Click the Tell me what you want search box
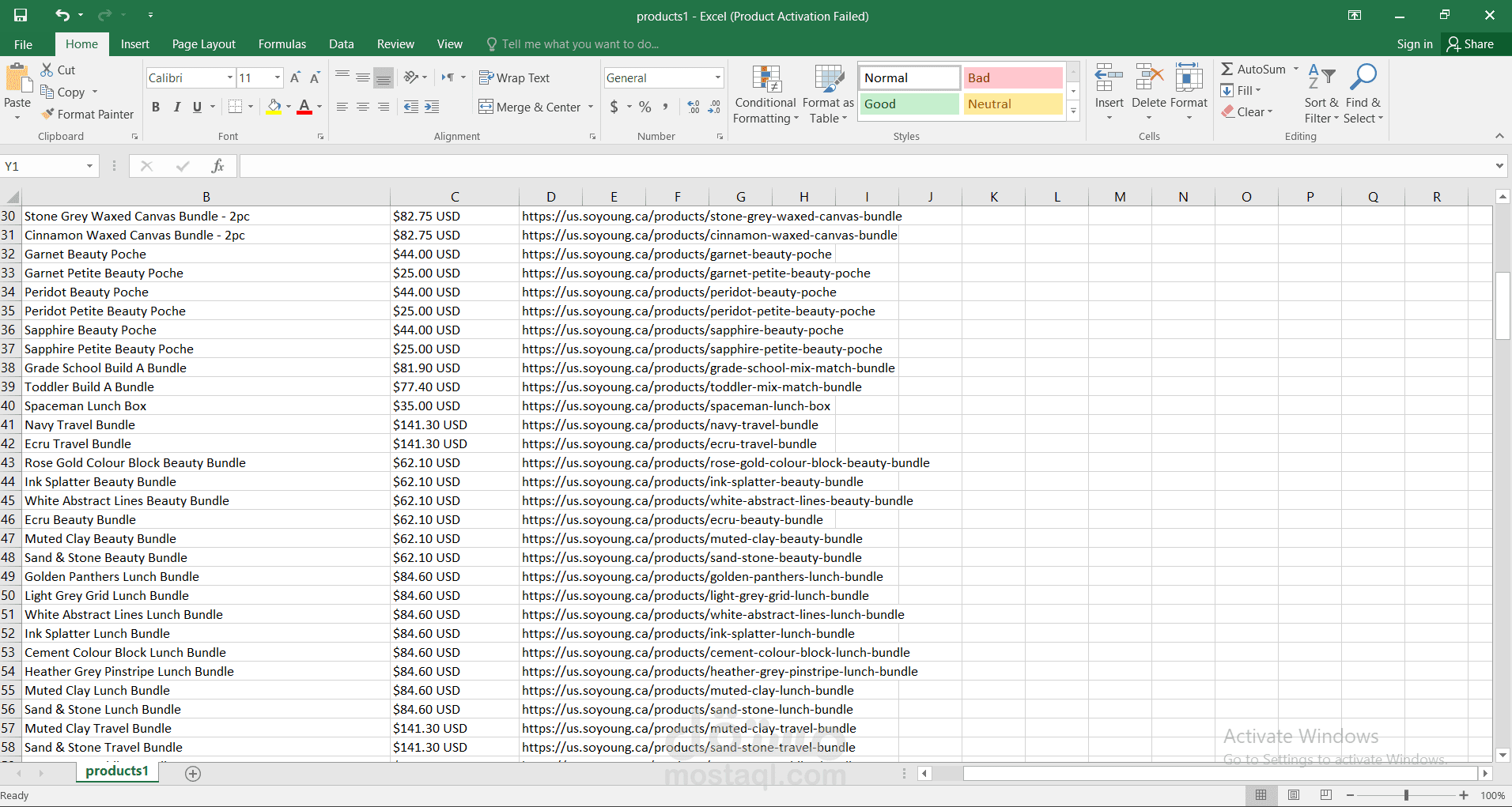This screenshot has width=1512, height=807. (x=580, y=44)
